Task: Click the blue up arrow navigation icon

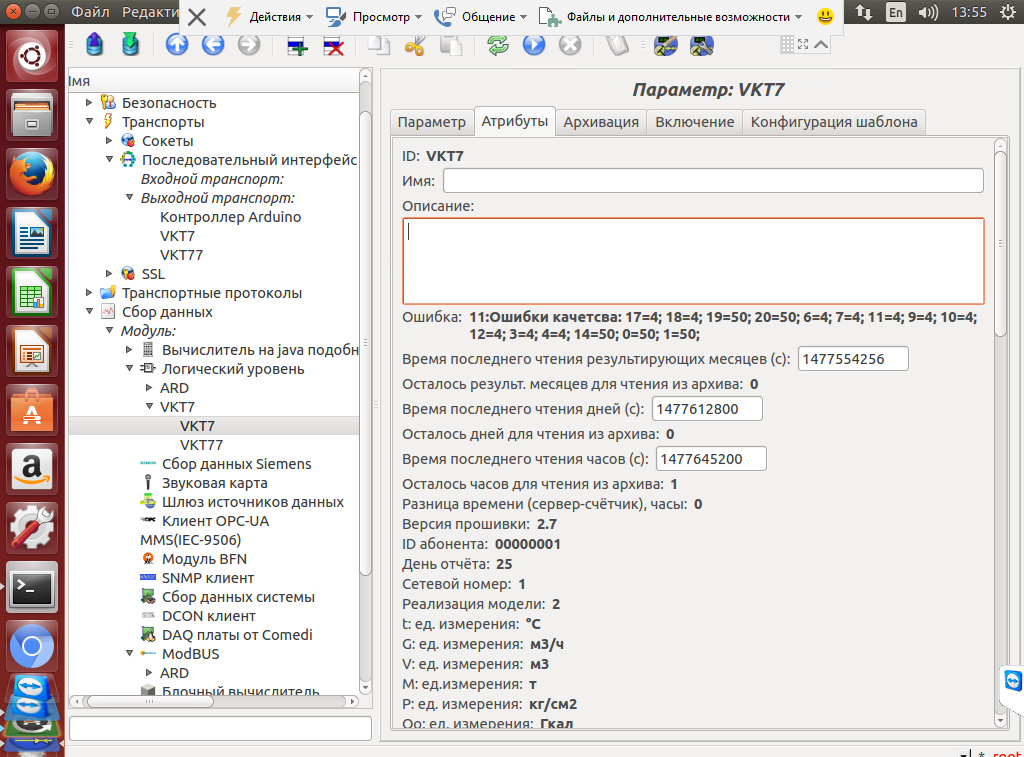Action: [177, 45]
